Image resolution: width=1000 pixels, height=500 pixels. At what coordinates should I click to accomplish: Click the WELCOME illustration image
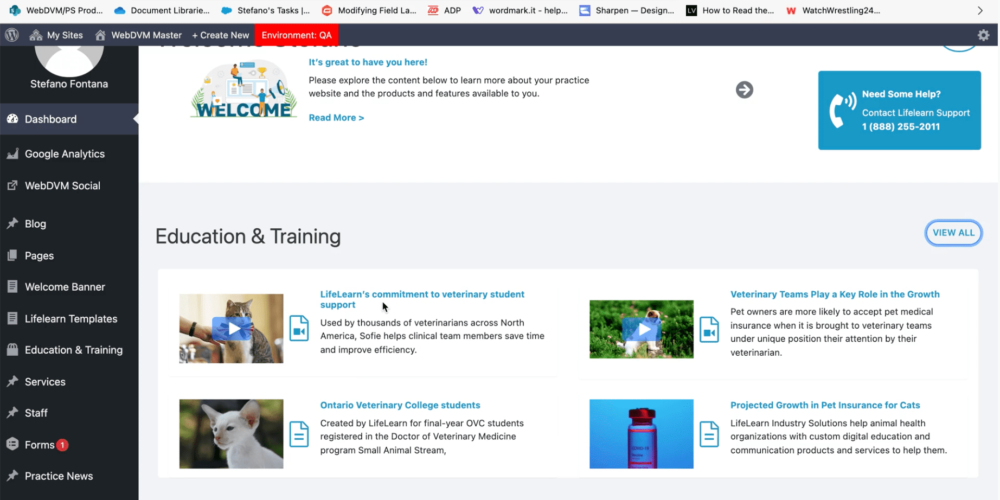[244, 89]
